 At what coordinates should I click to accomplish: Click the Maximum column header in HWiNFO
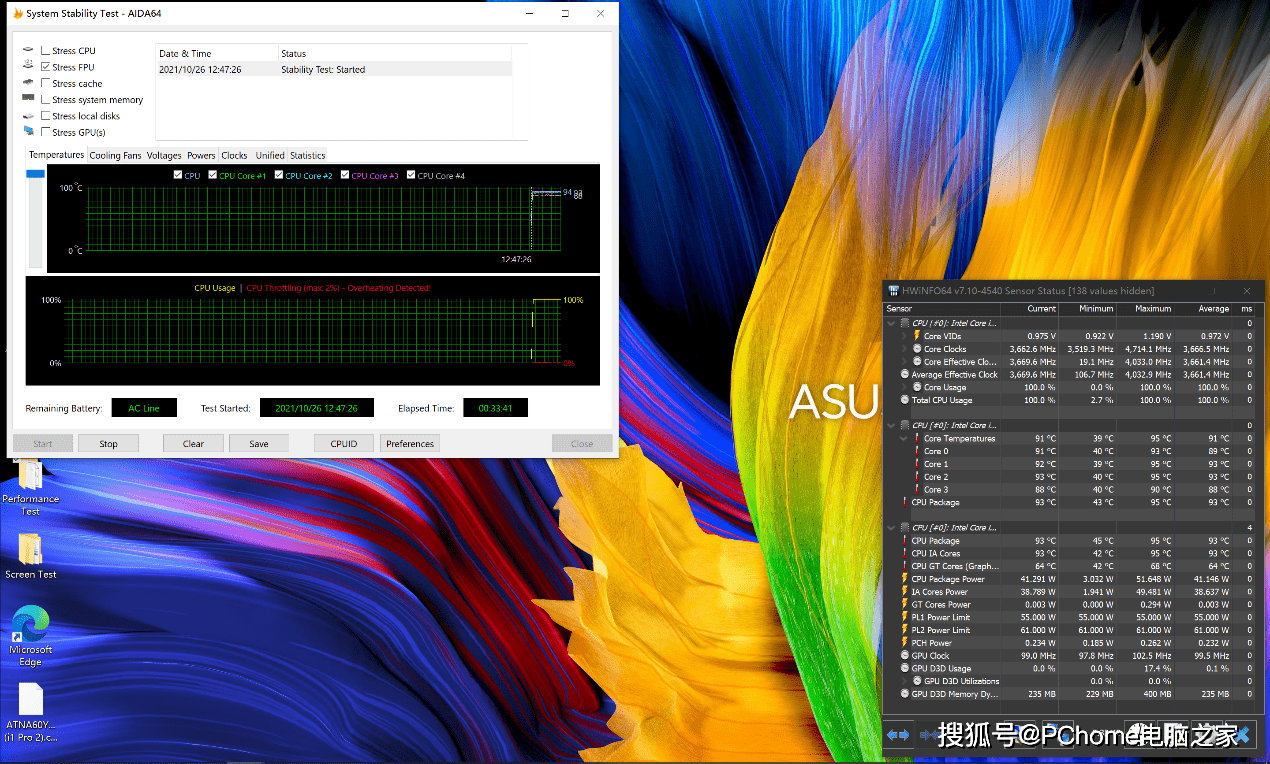pyautogui.click(x=1144, y=309)
